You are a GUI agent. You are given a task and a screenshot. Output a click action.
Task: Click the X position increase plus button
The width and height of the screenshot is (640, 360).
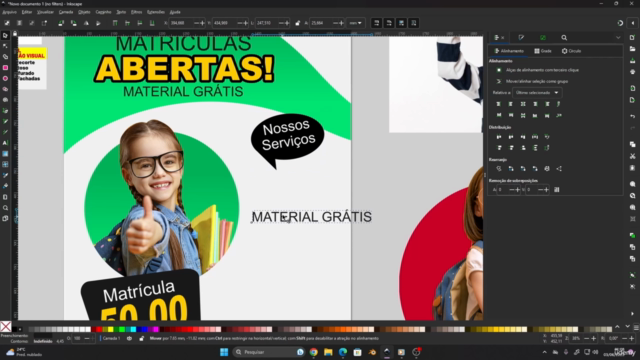tap(202, 23)
